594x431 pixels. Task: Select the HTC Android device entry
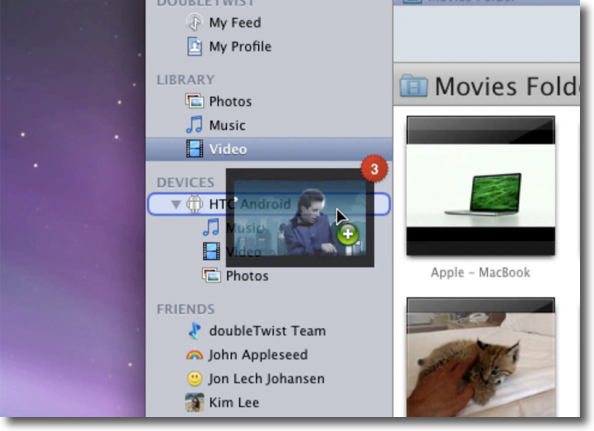[269, 204]
